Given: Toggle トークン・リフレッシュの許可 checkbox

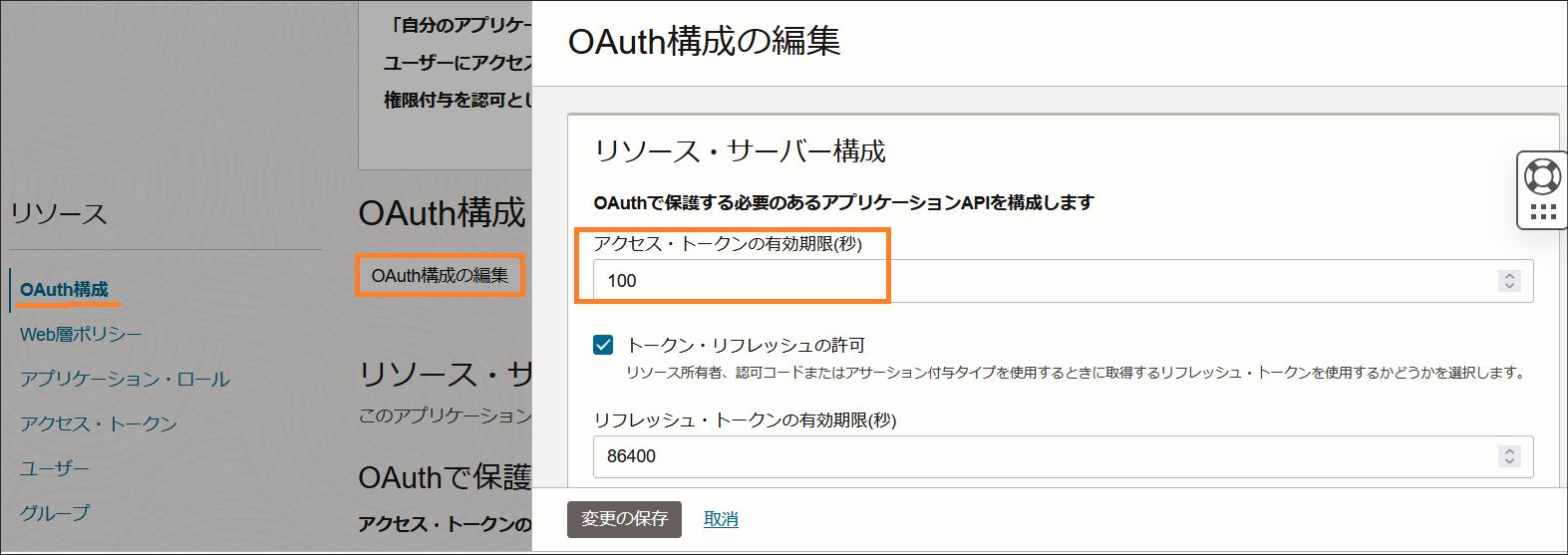Looking at the screenshot, I should [603, 345].
